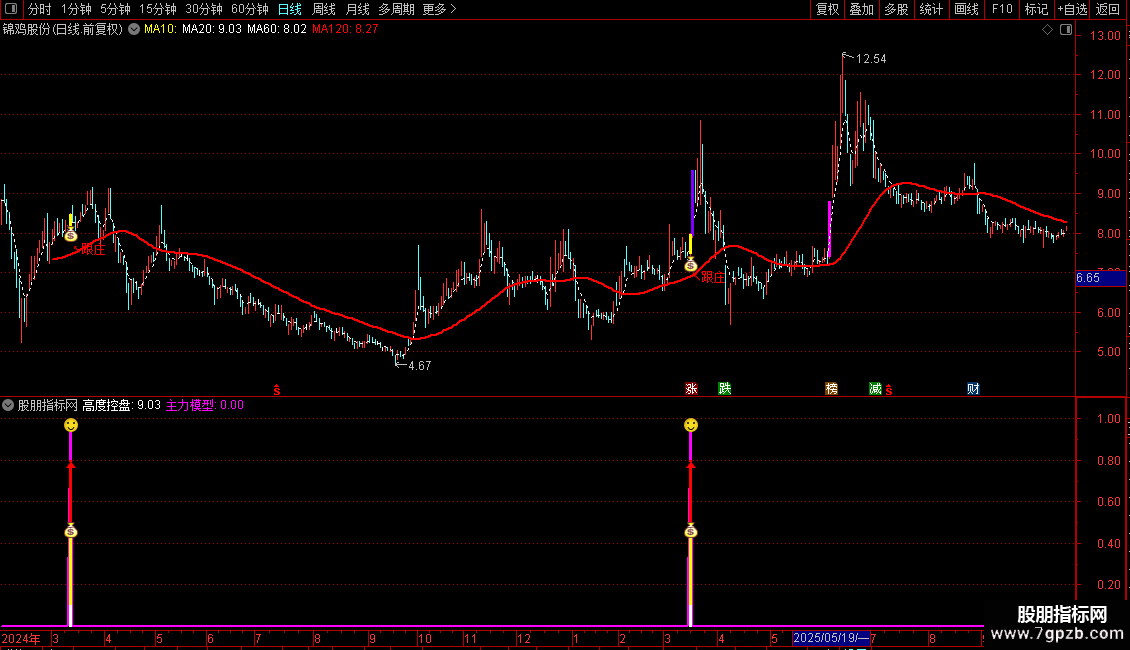The height and width of the screenshot is (650, 1130).
Task: Click the 13.00 price axis label
Action: point(1105,35)
